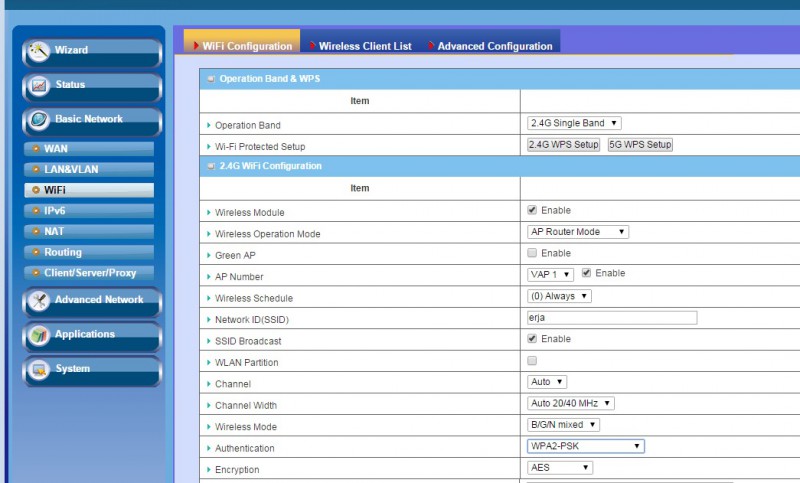Open the Authentication WPA2-PSK dropdown
800x483 pixels.
pyautogui.click(x=585, y=446)
